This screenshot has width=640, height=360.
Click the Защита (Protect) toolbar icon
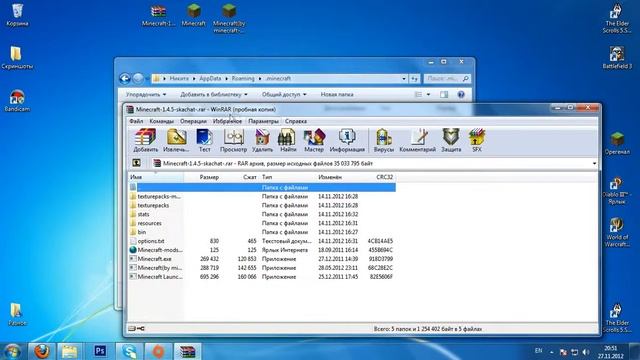pos(451,141)
